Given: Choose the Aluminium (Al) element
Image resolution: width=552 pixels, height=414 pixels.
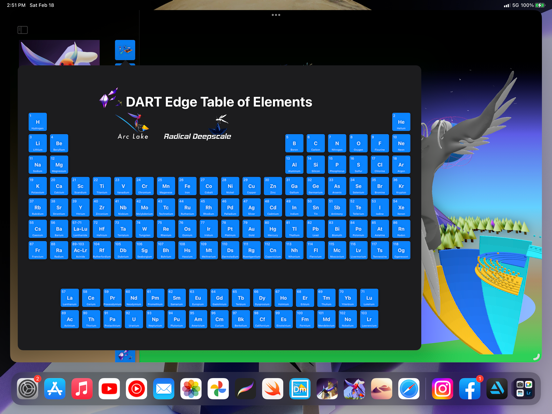Looking at the screenshot, I should tap(294, 165).
